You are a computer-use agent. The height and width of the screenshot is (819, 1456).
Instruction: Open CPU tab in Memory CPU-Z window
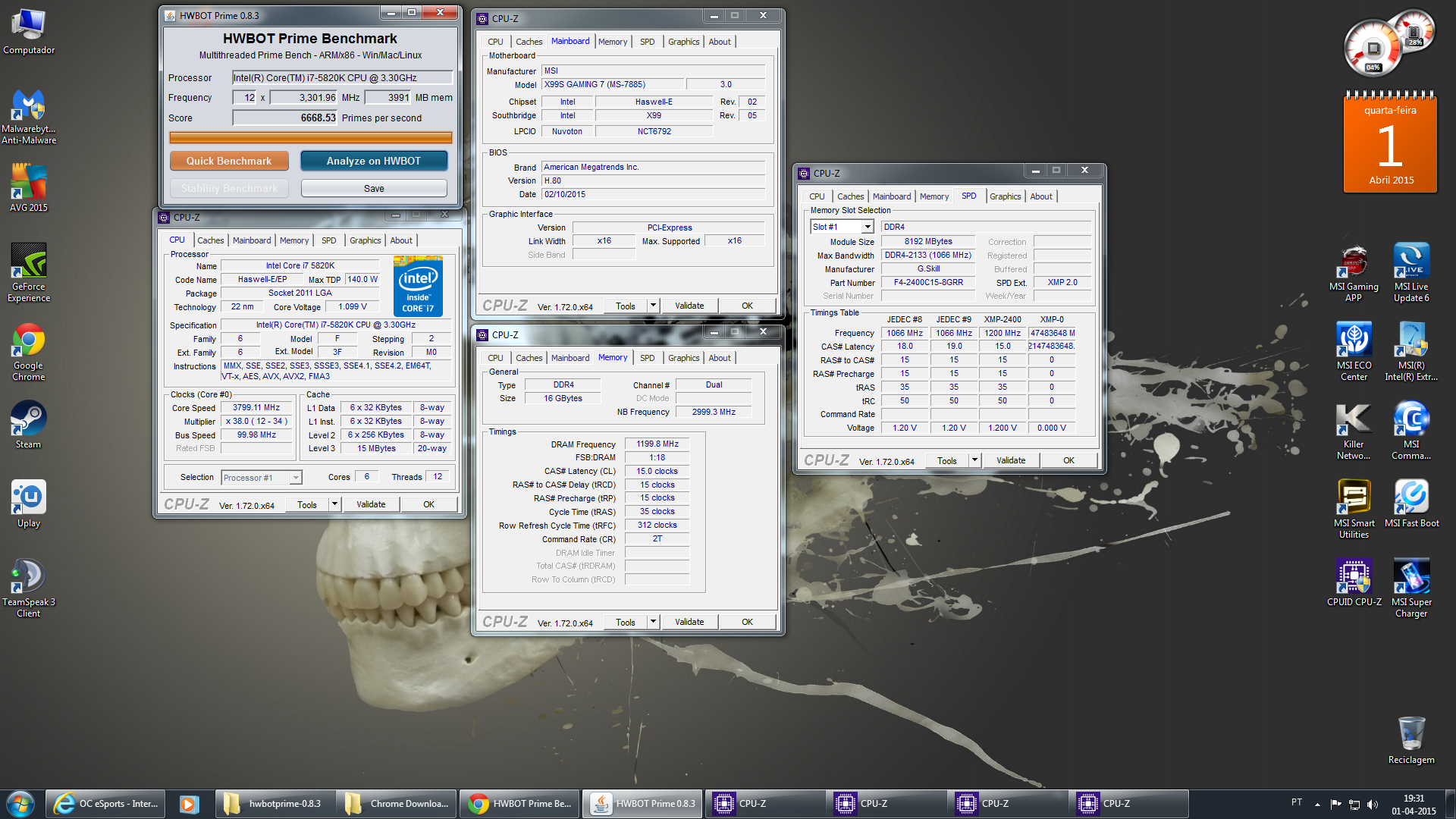(495, 358)
